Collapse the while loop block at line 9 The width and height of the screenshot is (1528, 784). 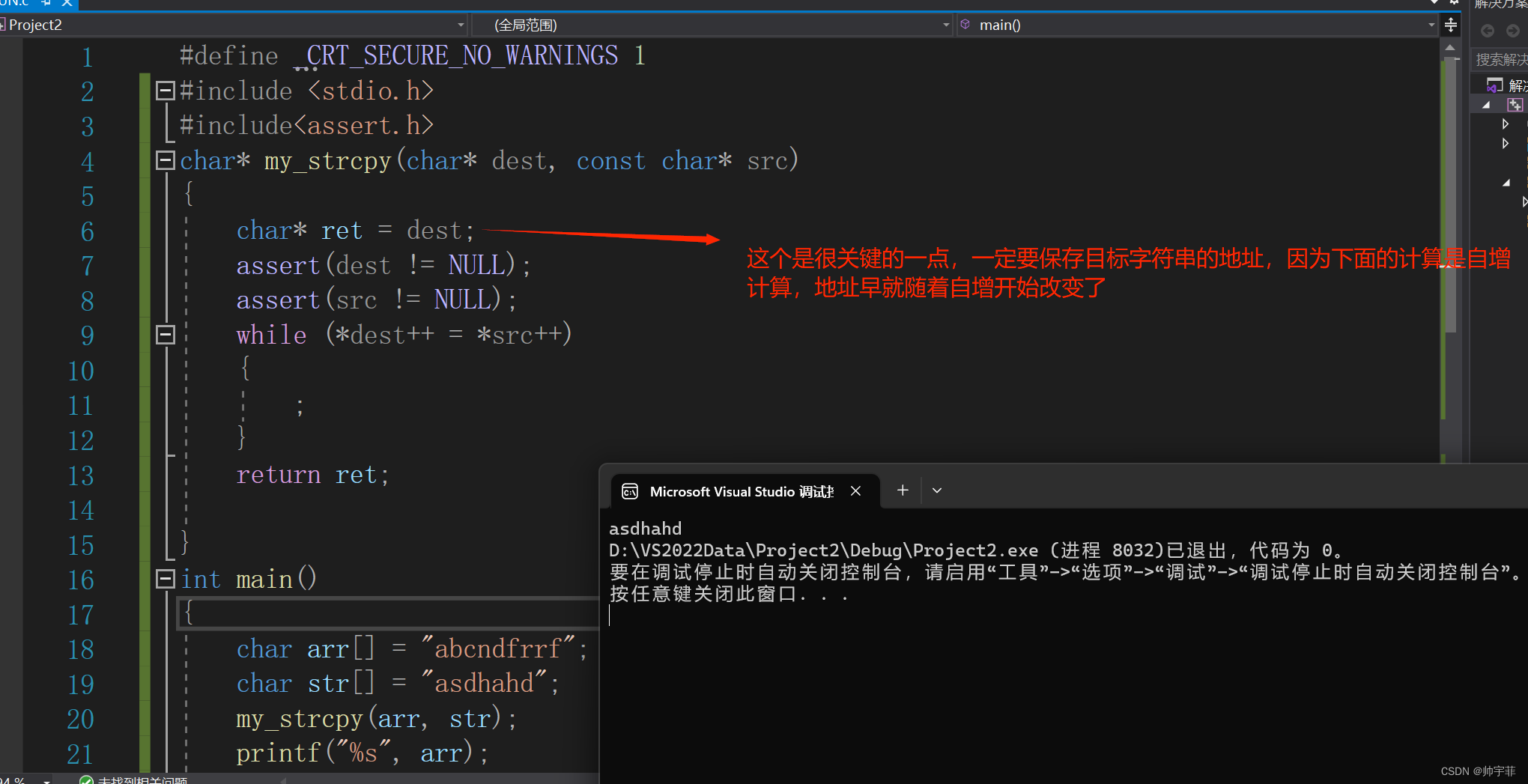click(165, 335)
